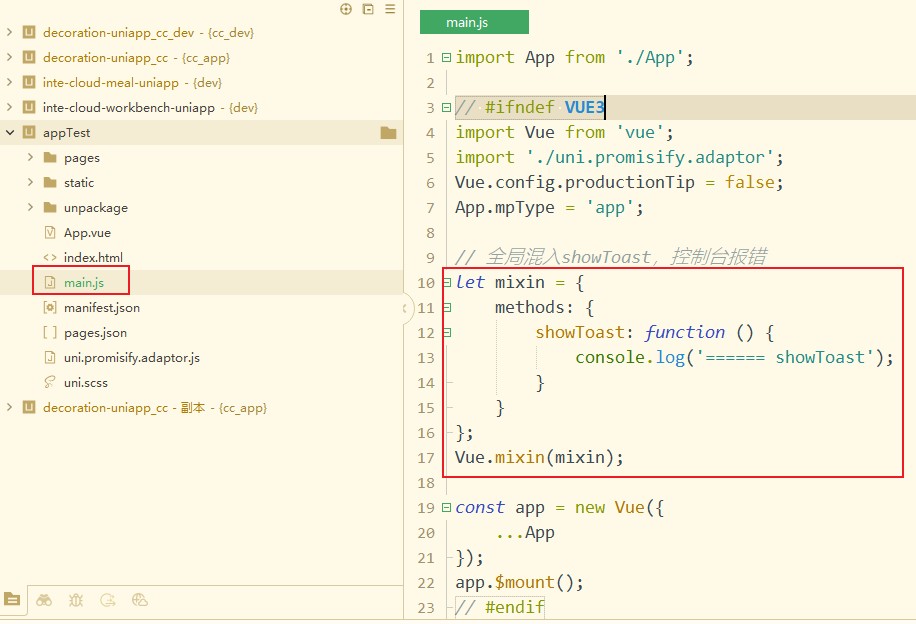Screen dimensions: 916x624
Task: Open the project manager hamburger menu
Action: 390,9
